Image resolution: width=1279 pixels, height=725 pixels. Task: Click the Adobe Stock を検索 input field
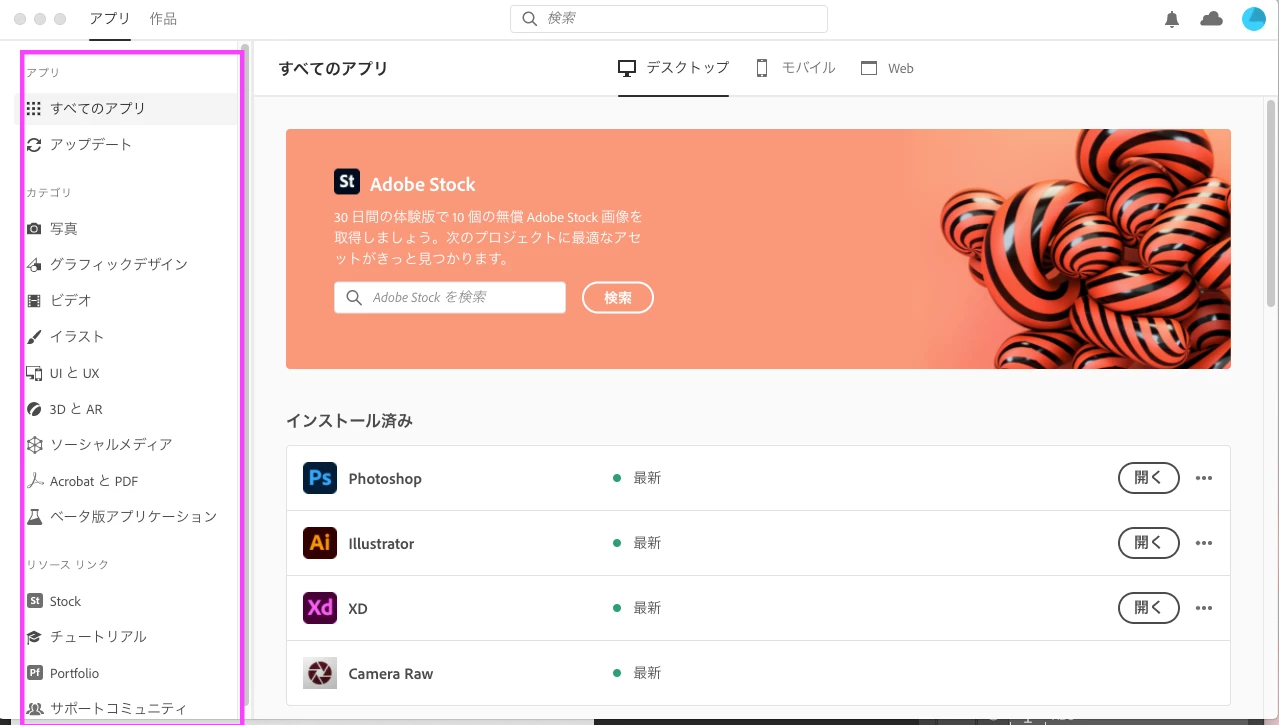450,298
